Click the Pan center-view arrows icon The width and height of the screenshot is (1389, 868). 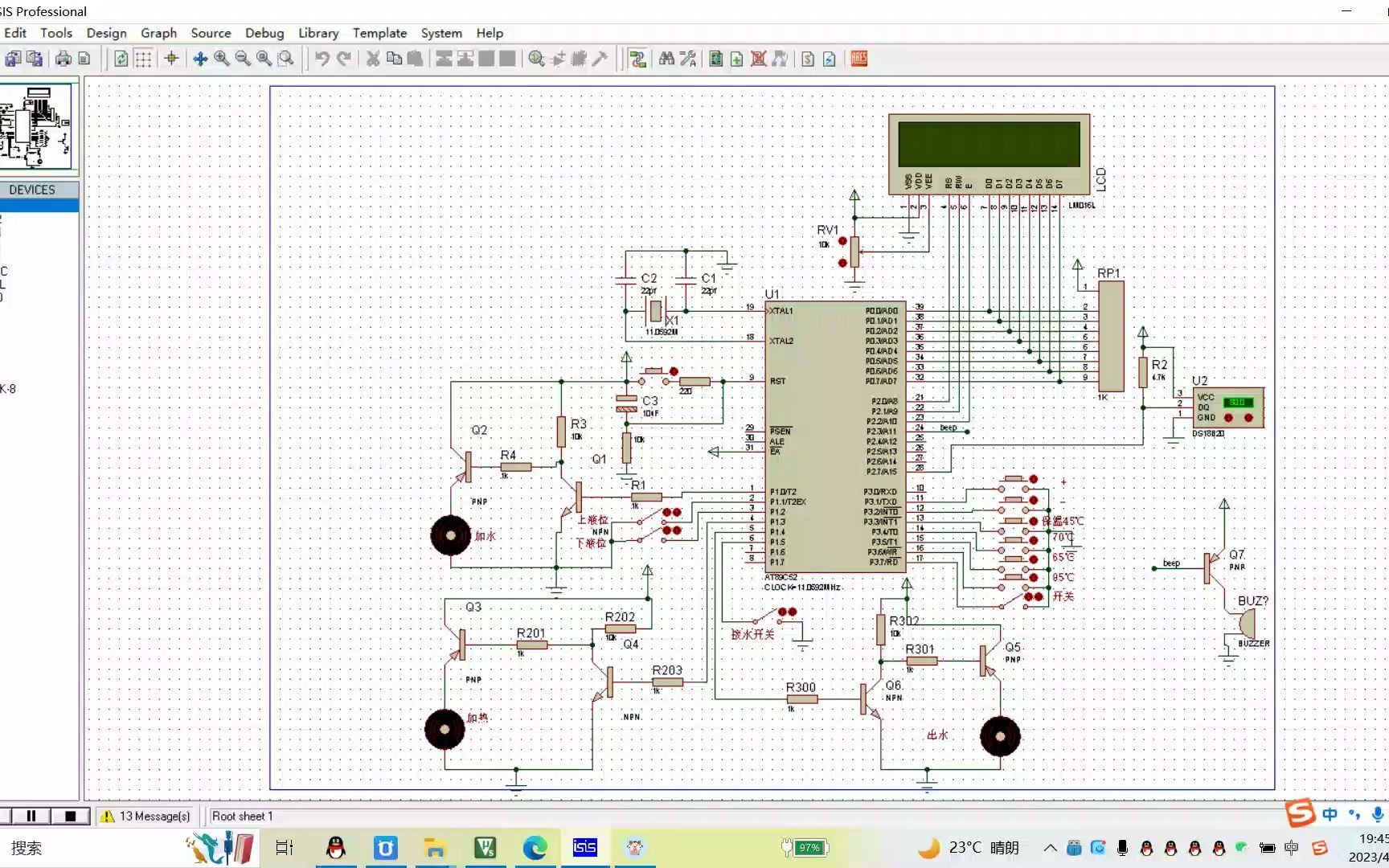(200, 59)
